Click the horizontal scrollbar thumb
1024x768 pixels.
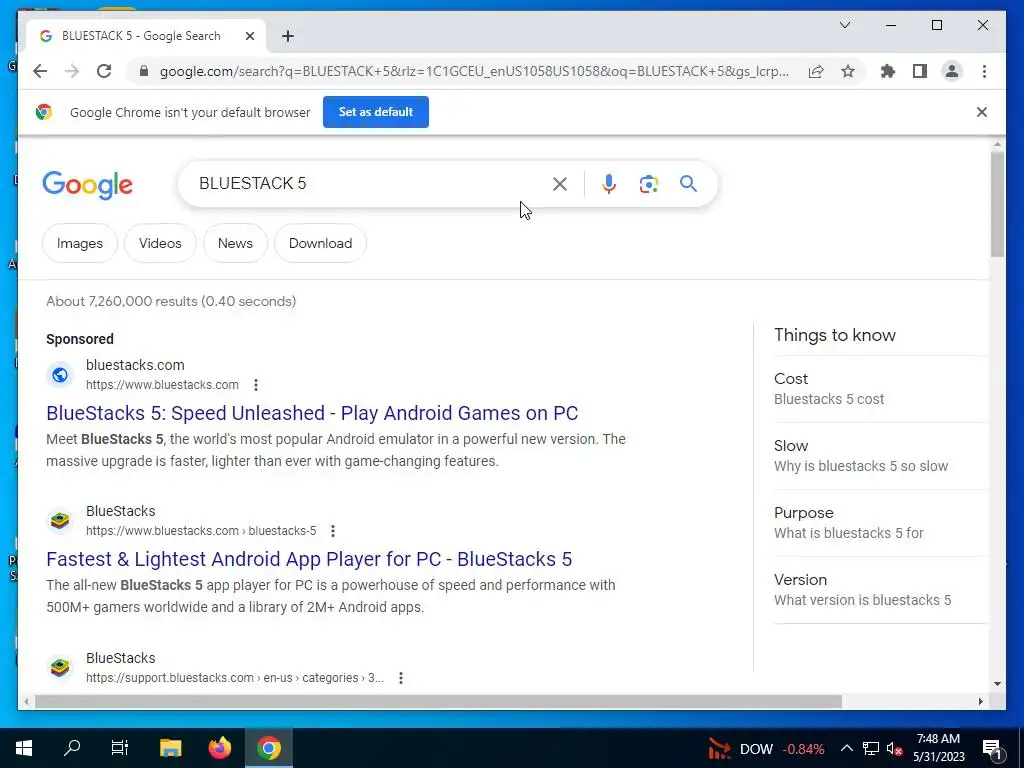coord(438,701)
